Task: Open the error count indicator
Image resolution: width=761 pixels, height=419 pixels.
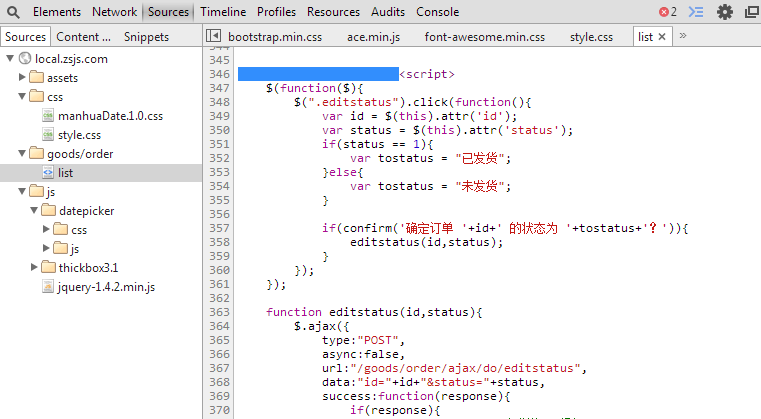Action: coord(668,12)
